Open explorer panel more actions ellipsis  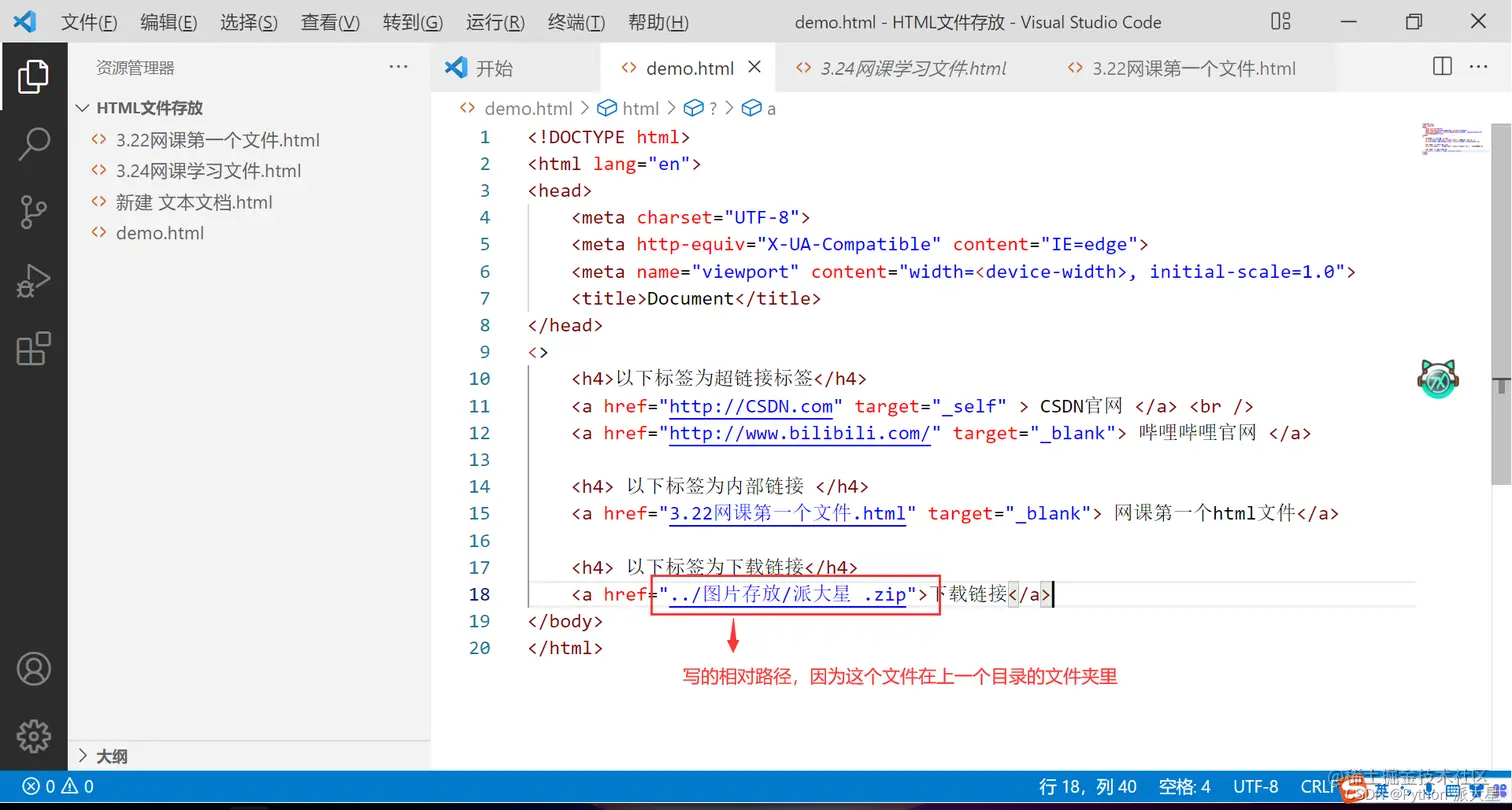(x=398, y=67)
